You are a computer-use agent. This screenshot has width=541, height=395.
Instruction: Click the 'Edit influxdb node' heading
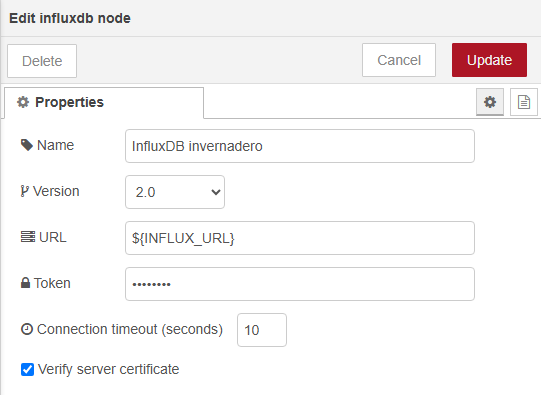(x=70, y=18)
